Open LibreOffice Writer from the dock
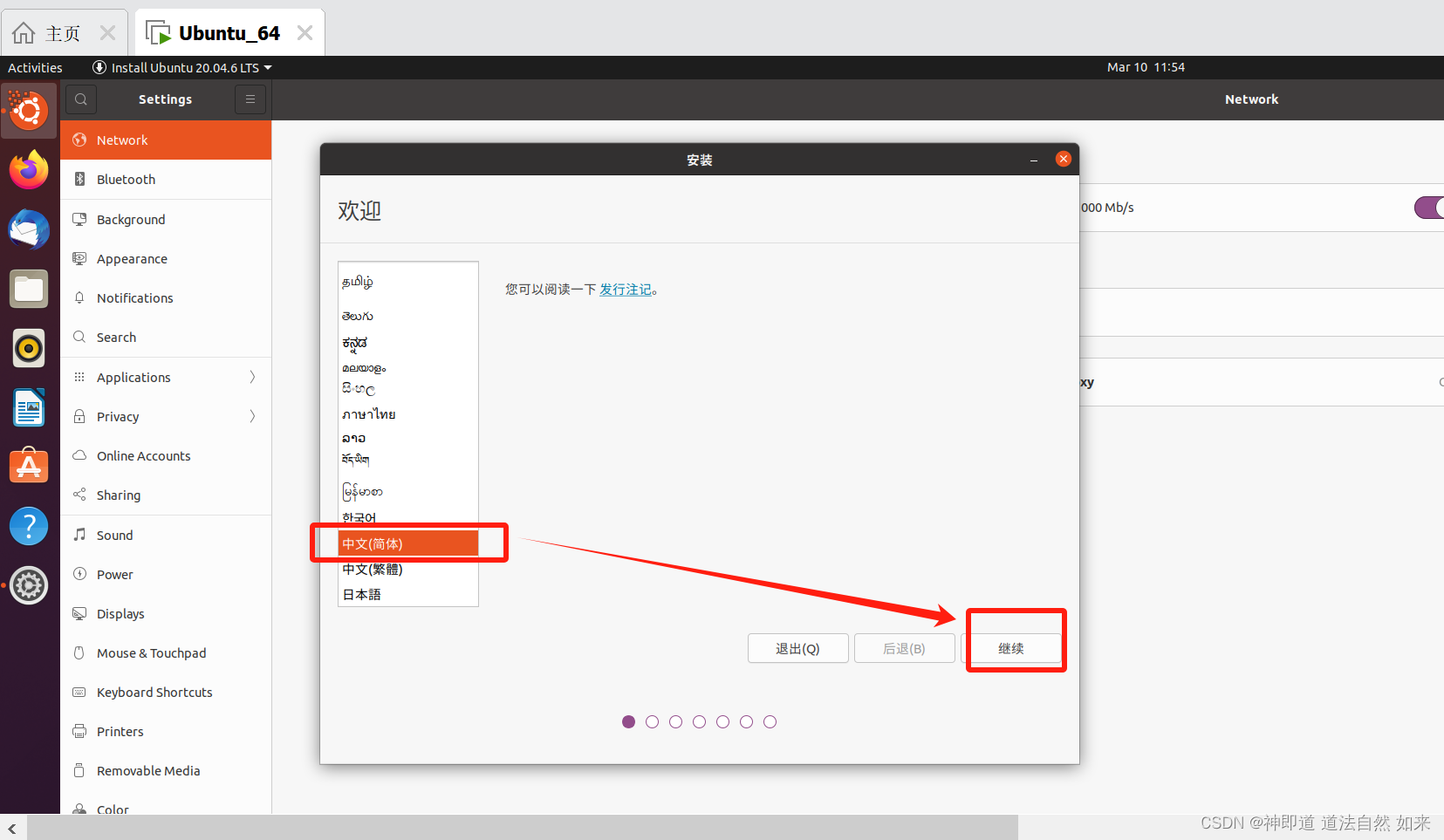Screen dimensions: 1444x840 29,407
